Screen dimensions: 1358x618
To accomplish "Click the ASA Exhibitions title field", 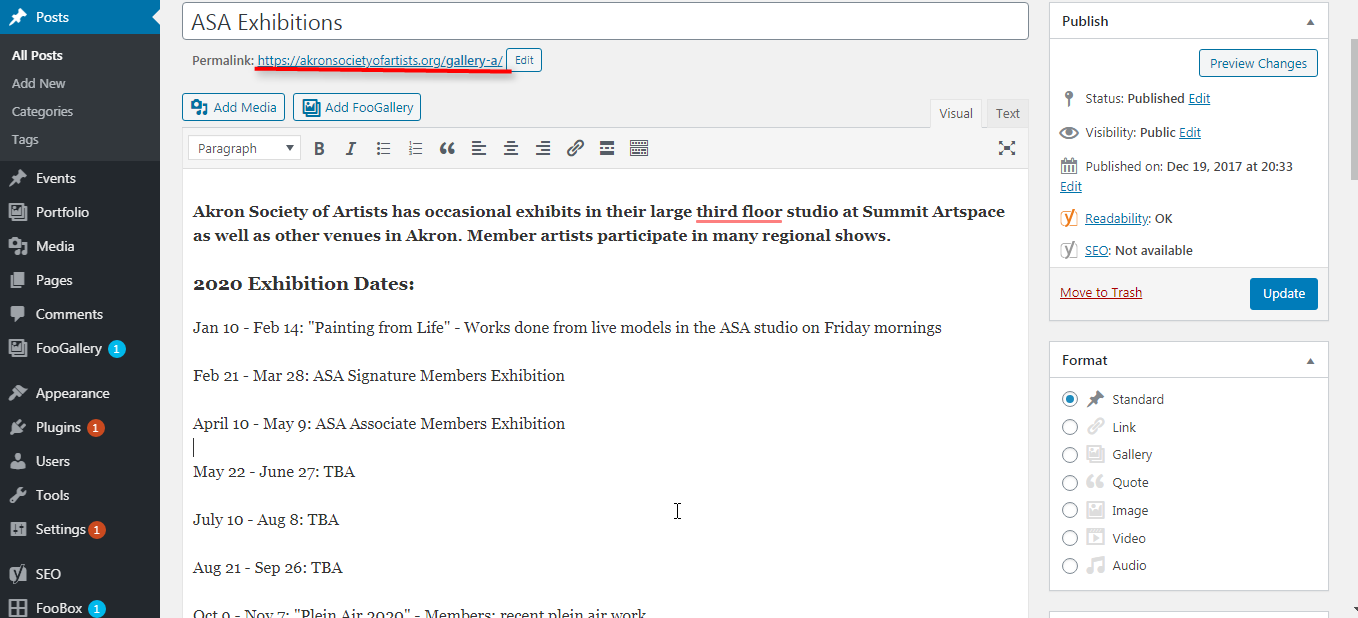I will [605, 21].
